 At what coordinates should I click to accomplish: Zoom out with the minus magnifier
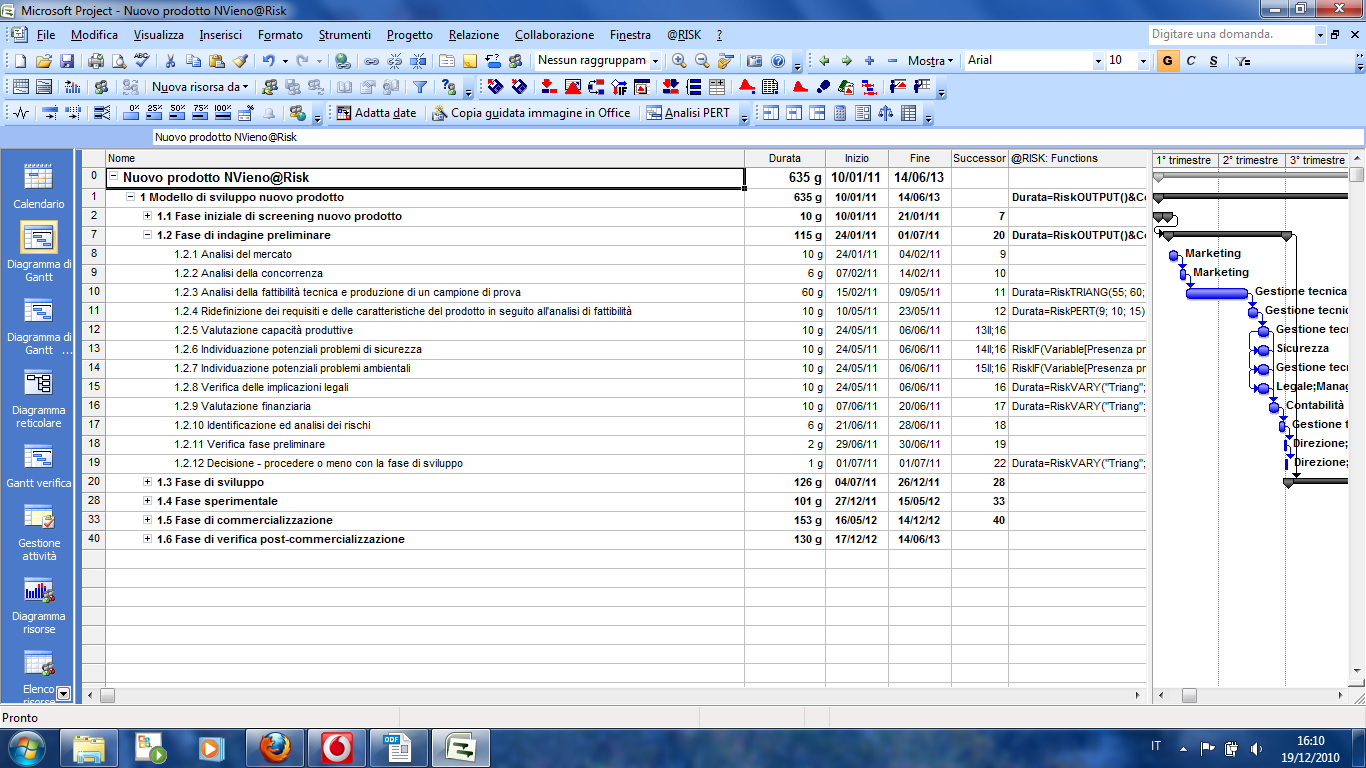pyautogui.click(x=702, y=61)
